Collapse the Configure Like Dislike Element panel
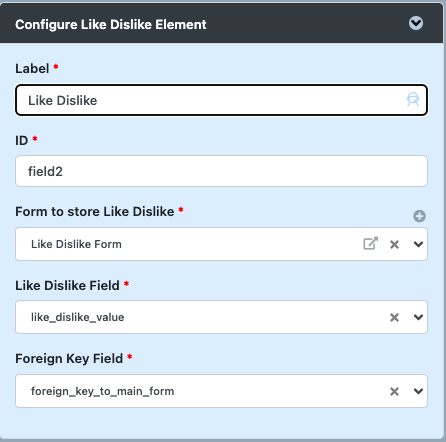Image resolution: width=446 pixels, height=442 pixels. tap(416, 23)
